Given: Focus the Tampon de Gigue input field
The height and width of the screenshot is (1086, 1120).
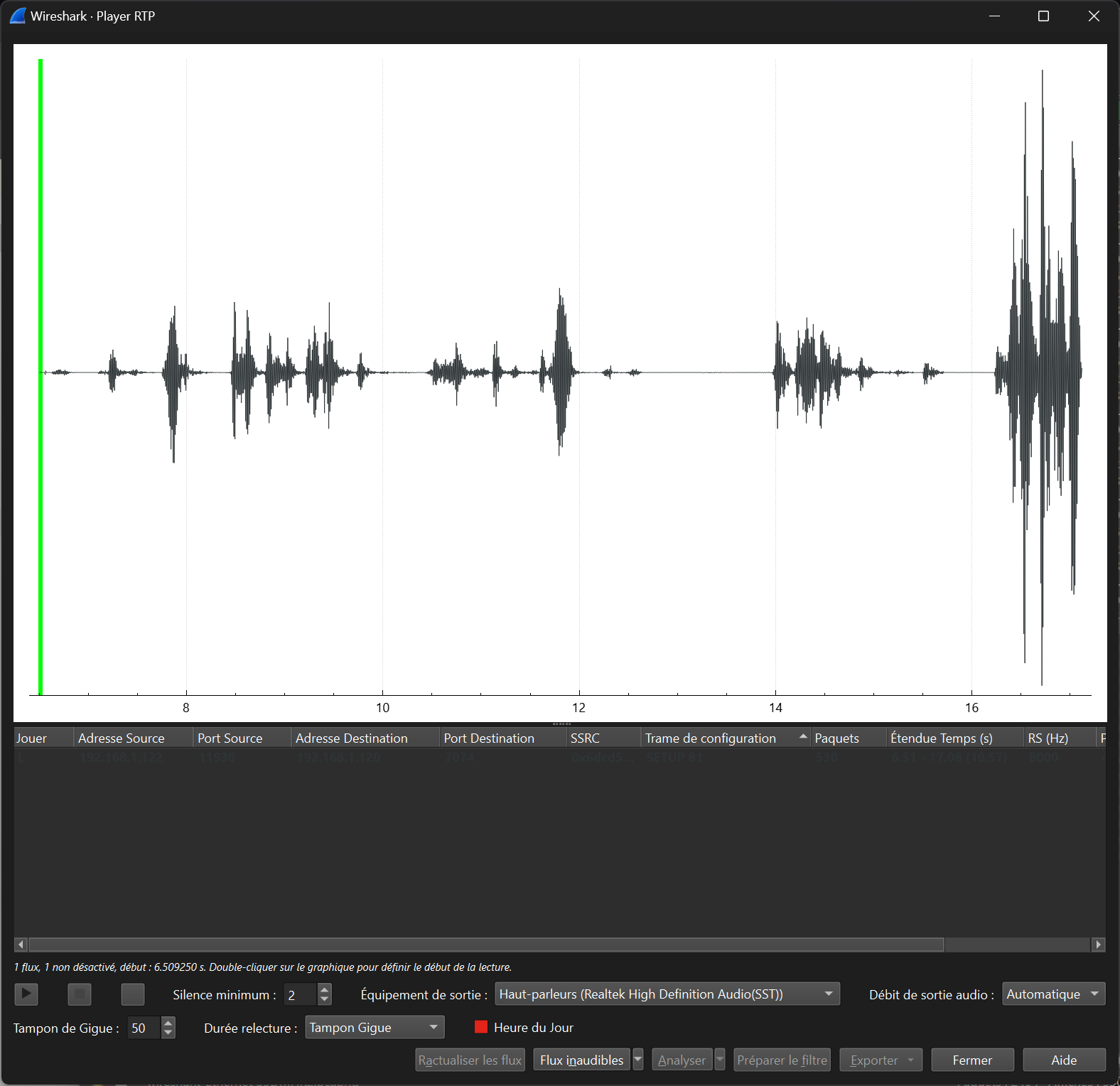Looking at the screenshot, I should pyautogui.click(x=144, y=1028).
